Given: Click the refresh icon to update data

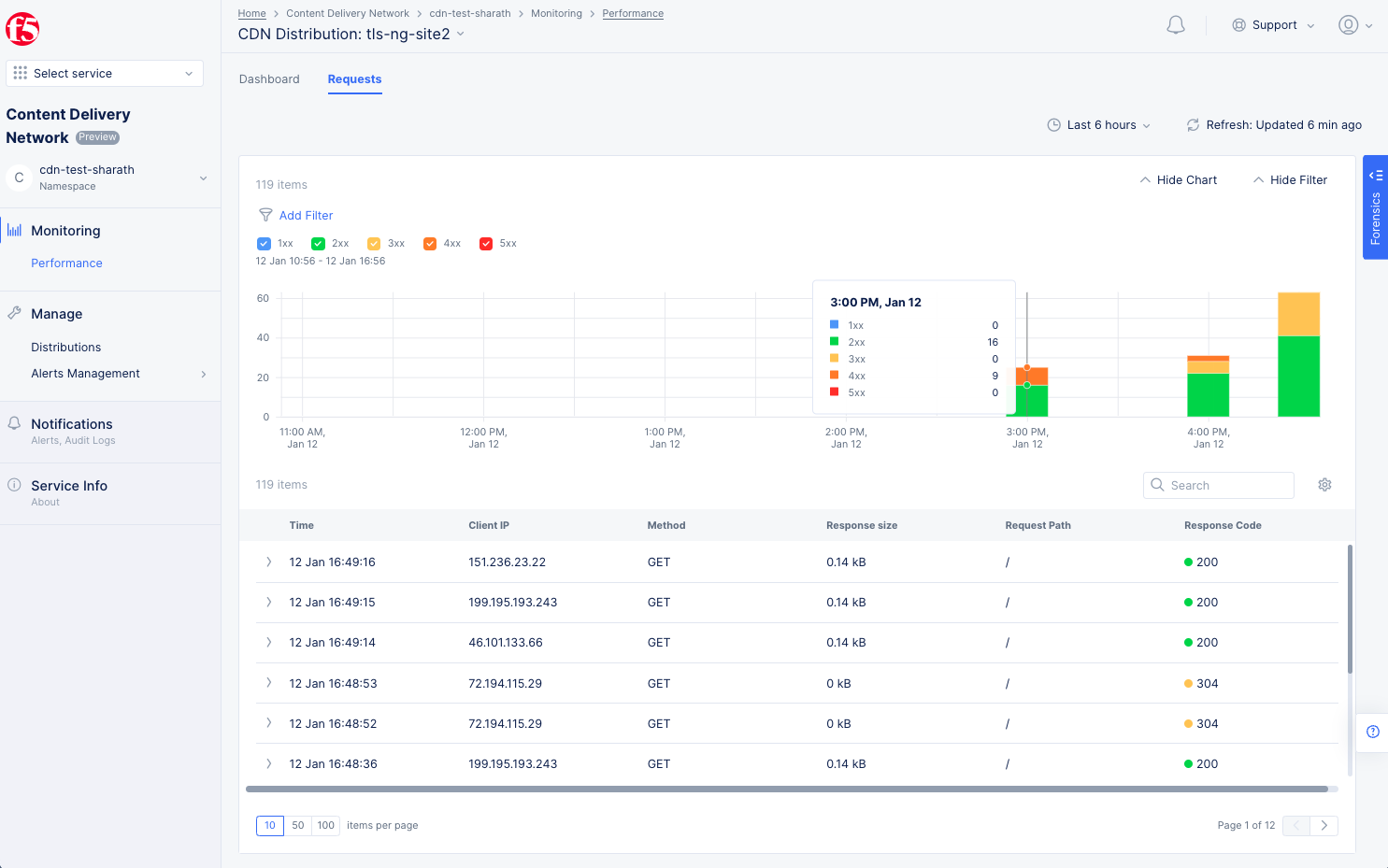Looking at the screenshot, I should (x=1193, y=124).
